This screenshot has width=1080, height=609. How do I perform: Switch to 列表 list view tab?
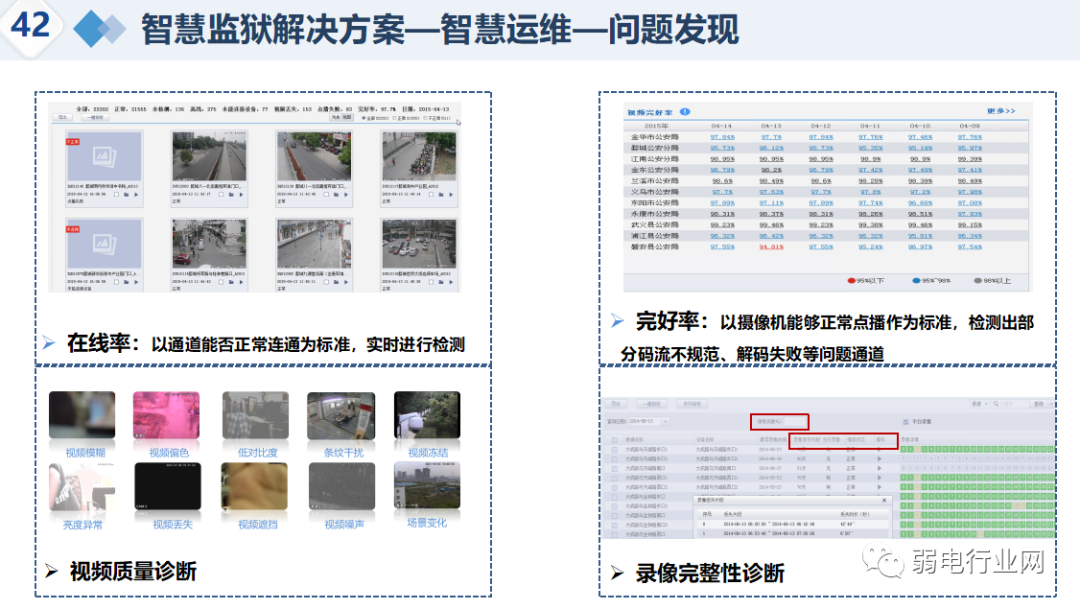click(334, 117)
